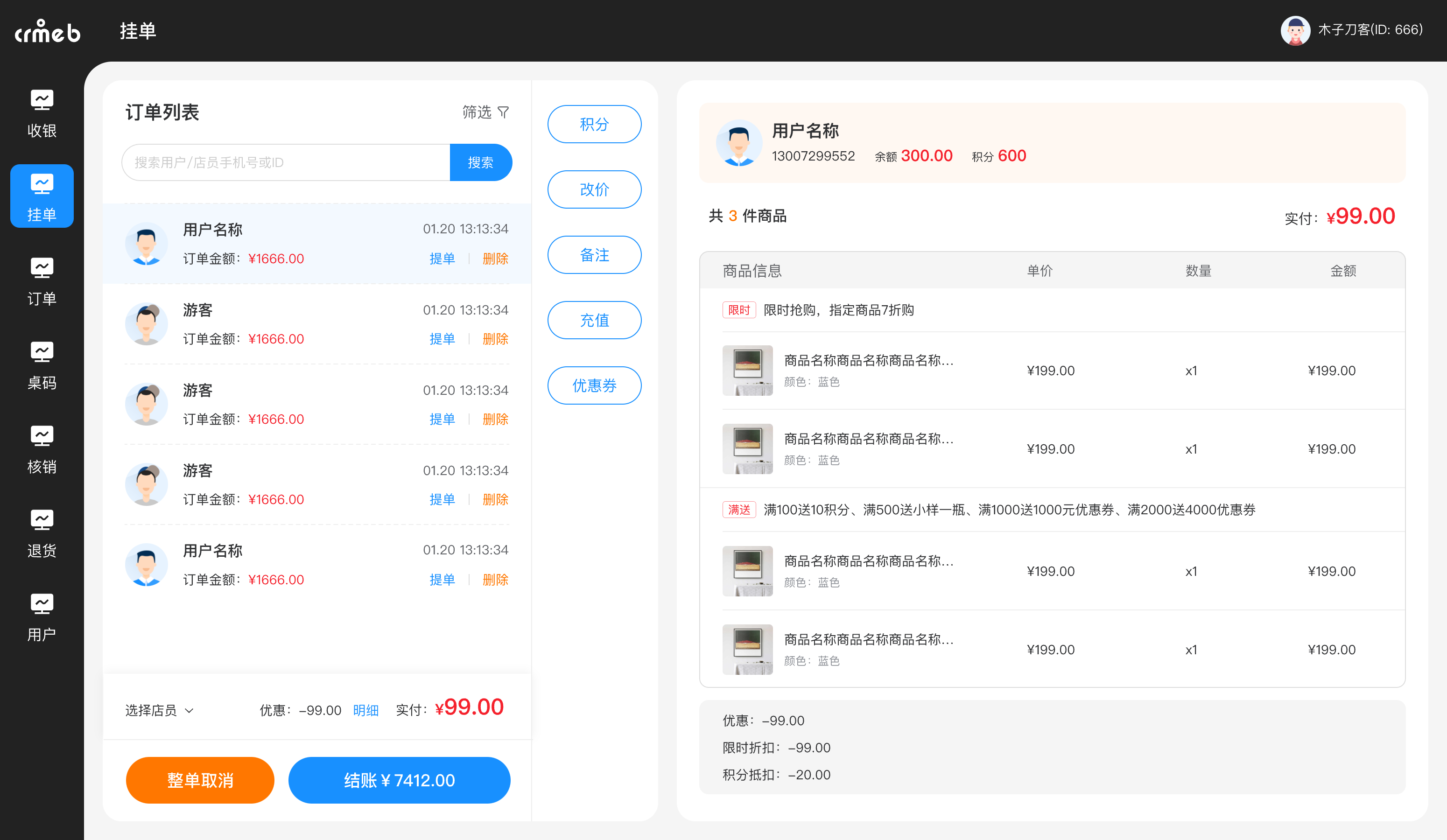Click the 单价 column header
Viewport: 1447px width, 840px height.
[1040, 270]
